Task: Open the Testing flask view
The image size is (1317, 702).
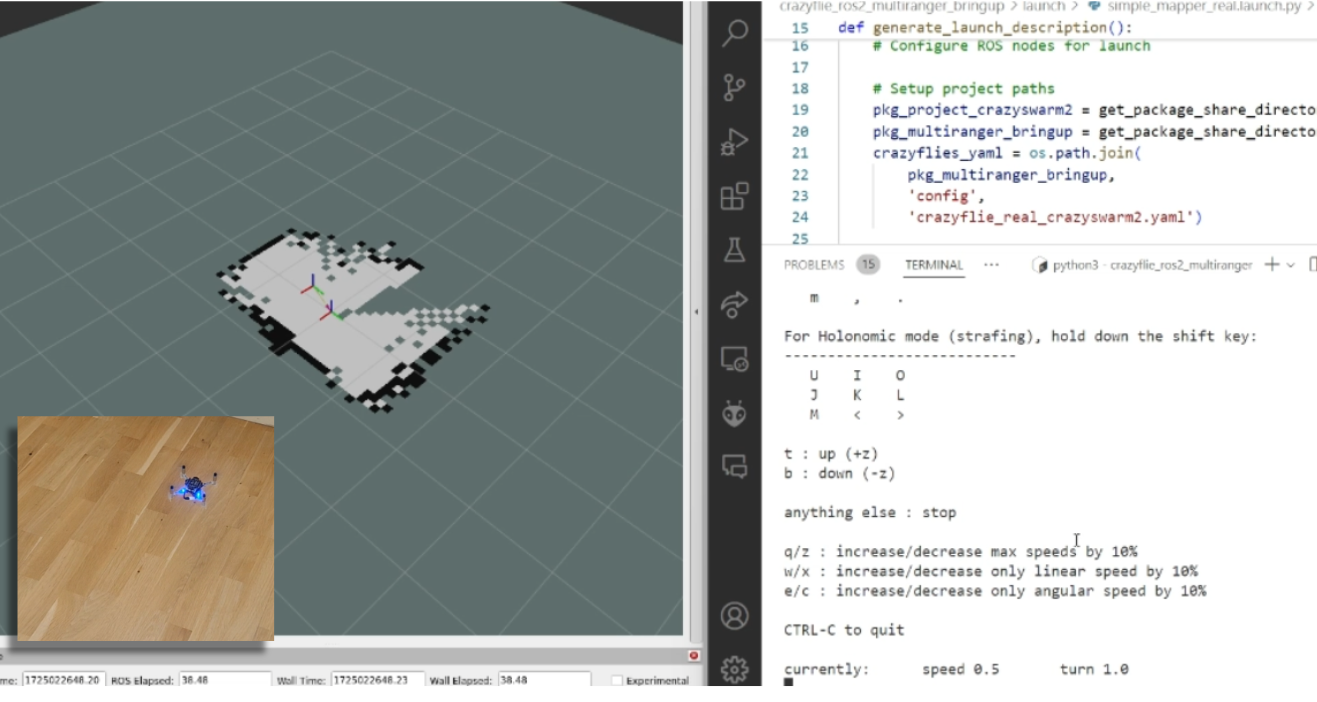Action: [735, 250]
